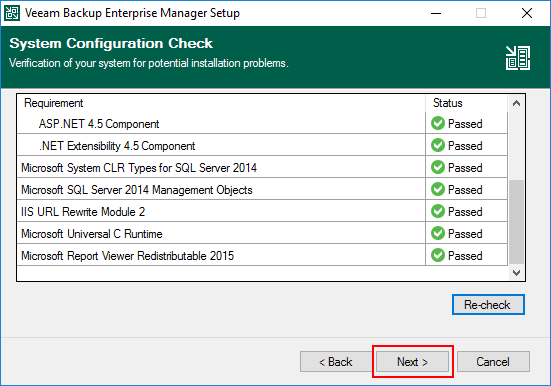Click the scroll up arrow of requirements list
This screenshot has width=551, height=386.
click(x=516, y=103)
